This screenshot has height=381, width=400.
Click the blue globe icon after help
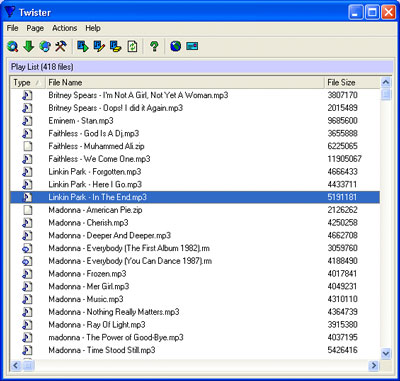coord(176,46)
